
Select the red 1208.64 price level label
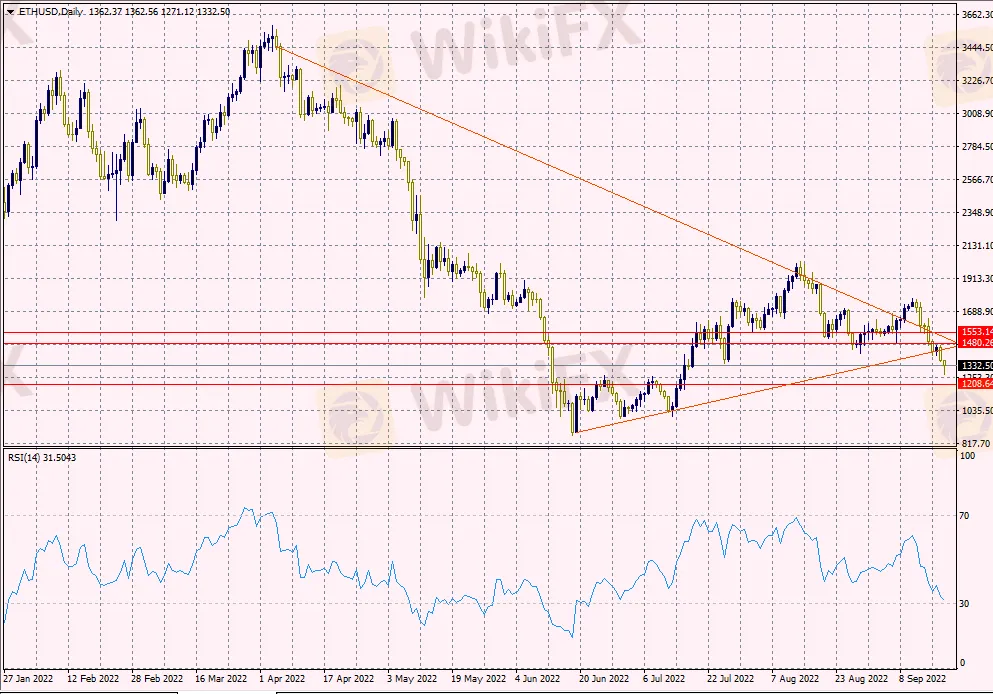[x=975, y=384]
